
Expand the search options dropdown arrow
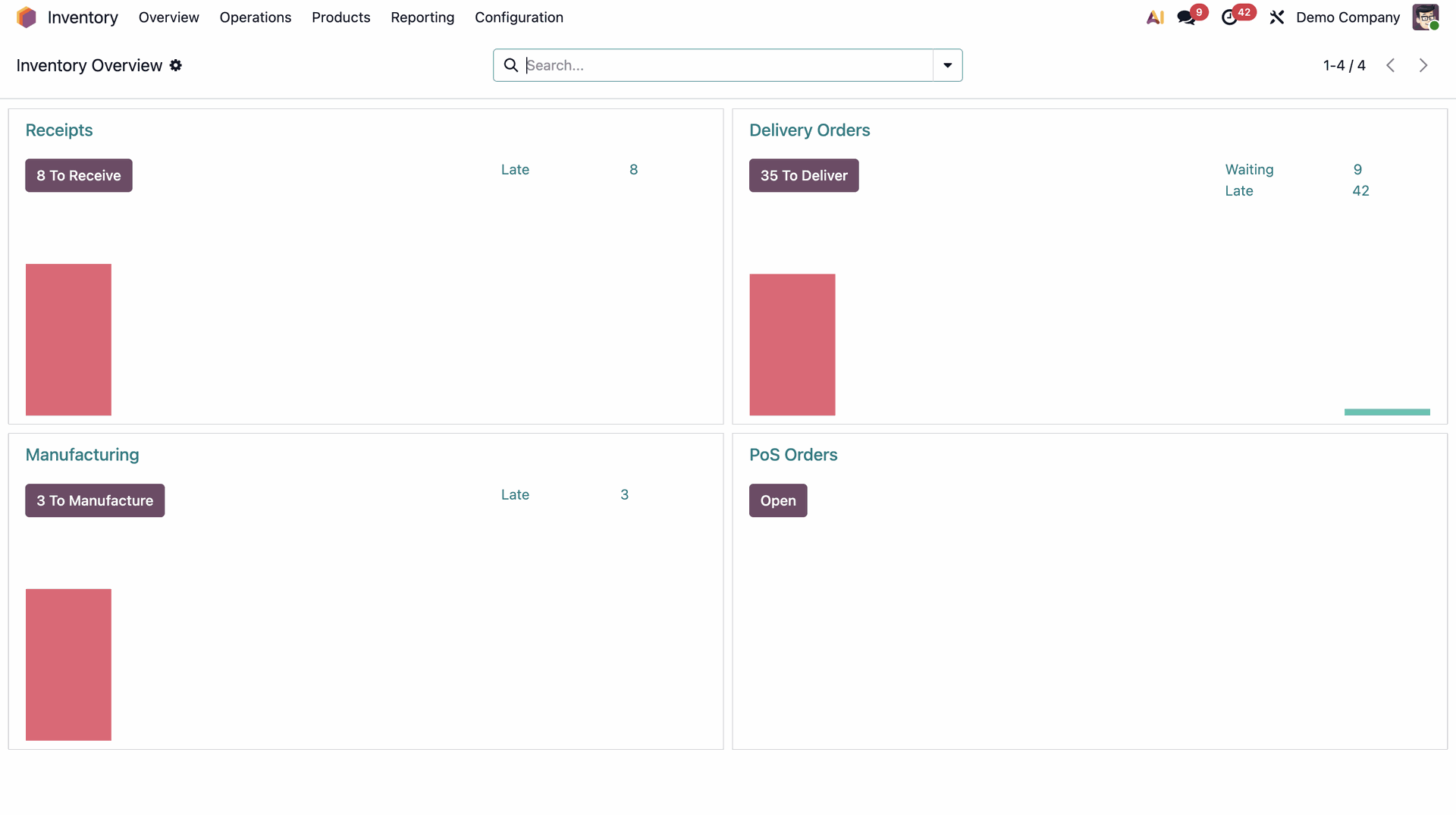[948, 65]
